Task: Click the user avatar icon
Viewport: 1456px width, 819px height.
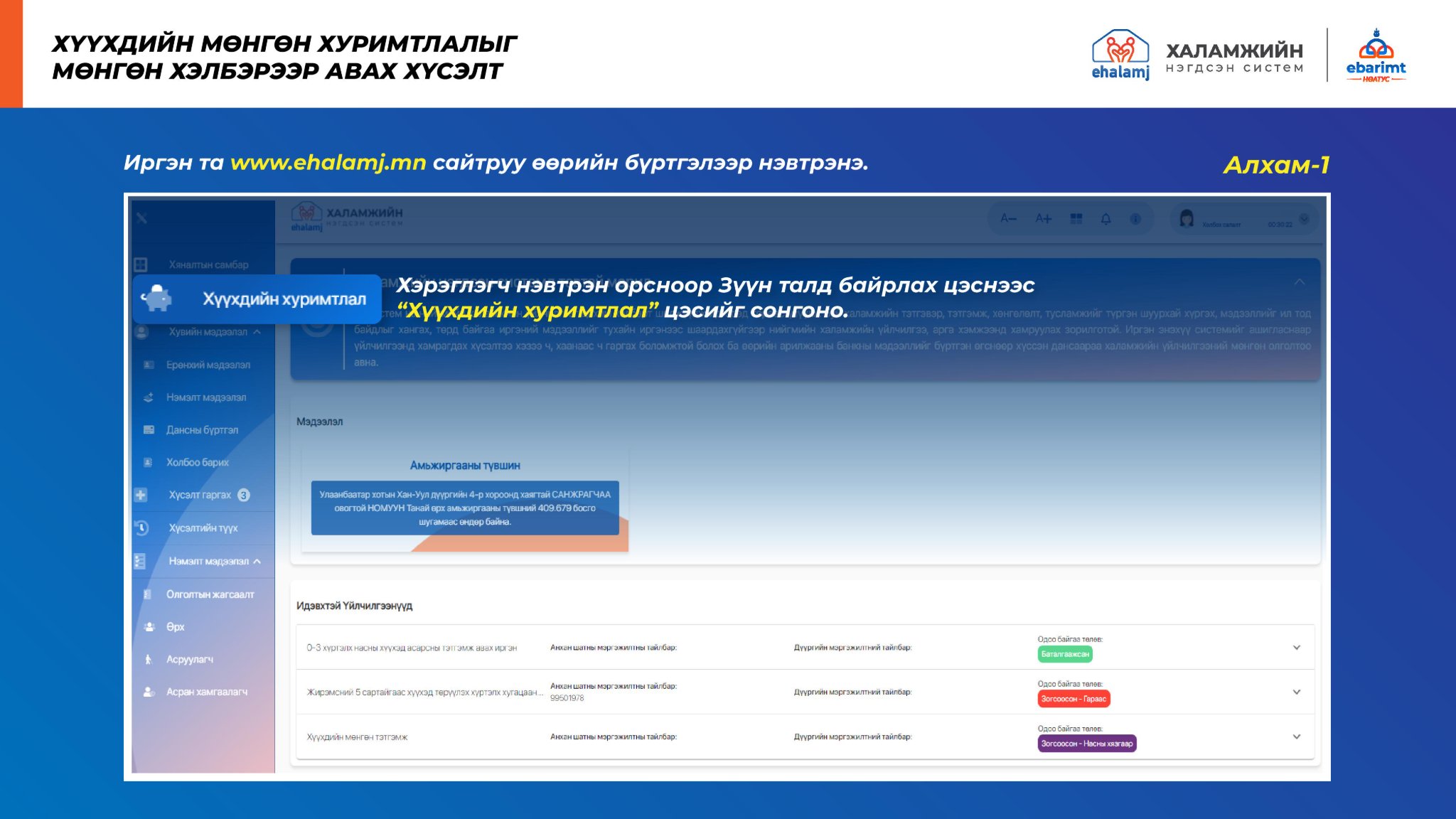Action: pos(1187,218)
